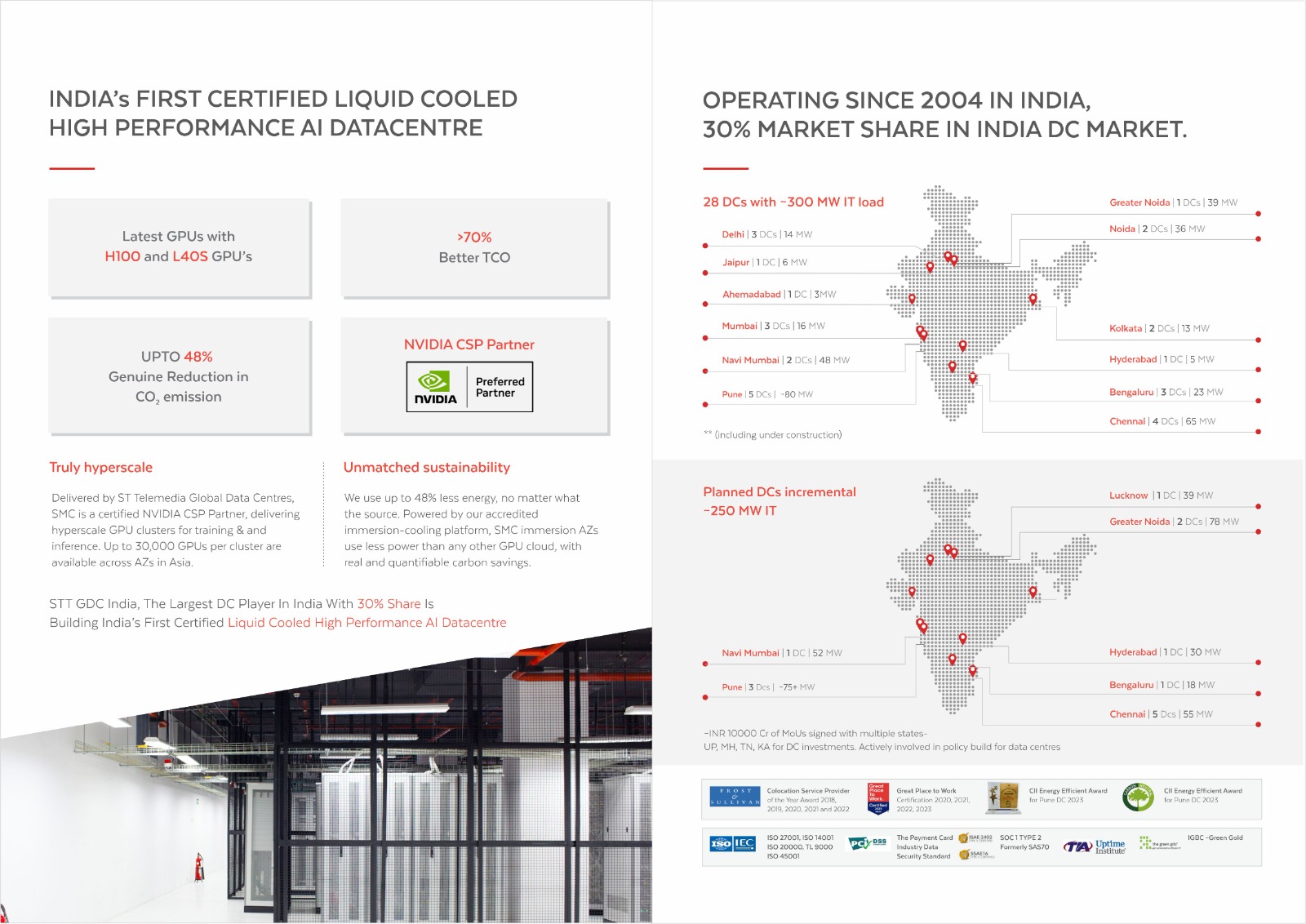The height and width of the screenshot is (924, 1306).
Task: Click the Frost & Sullivan logo
Action: coord(735,797)
